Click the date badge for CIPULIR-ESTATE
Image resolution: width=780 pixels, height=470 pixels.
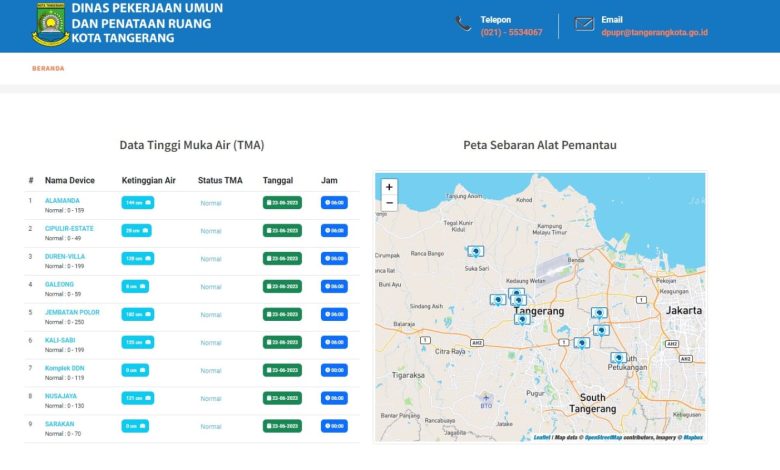(x=282, y=231)
